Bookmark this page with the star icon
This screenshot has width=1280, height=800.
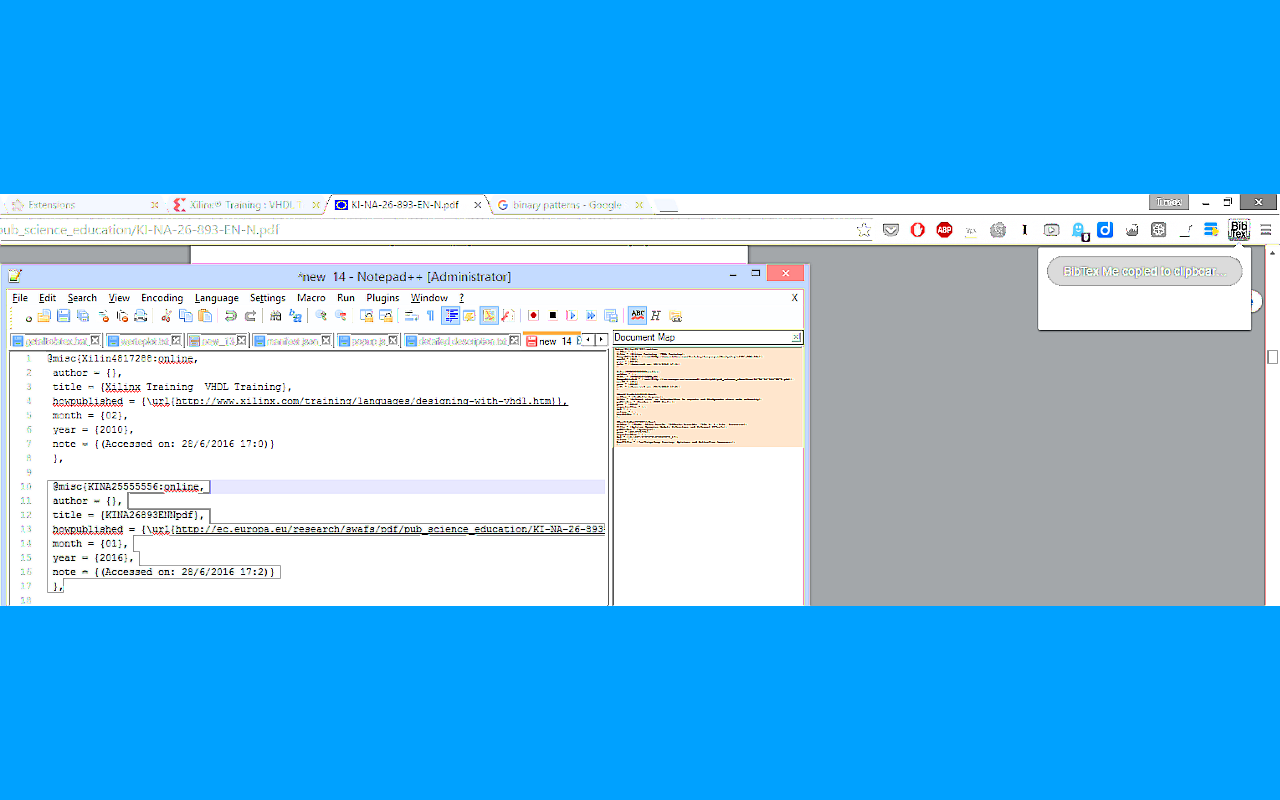tap(864, 230)
